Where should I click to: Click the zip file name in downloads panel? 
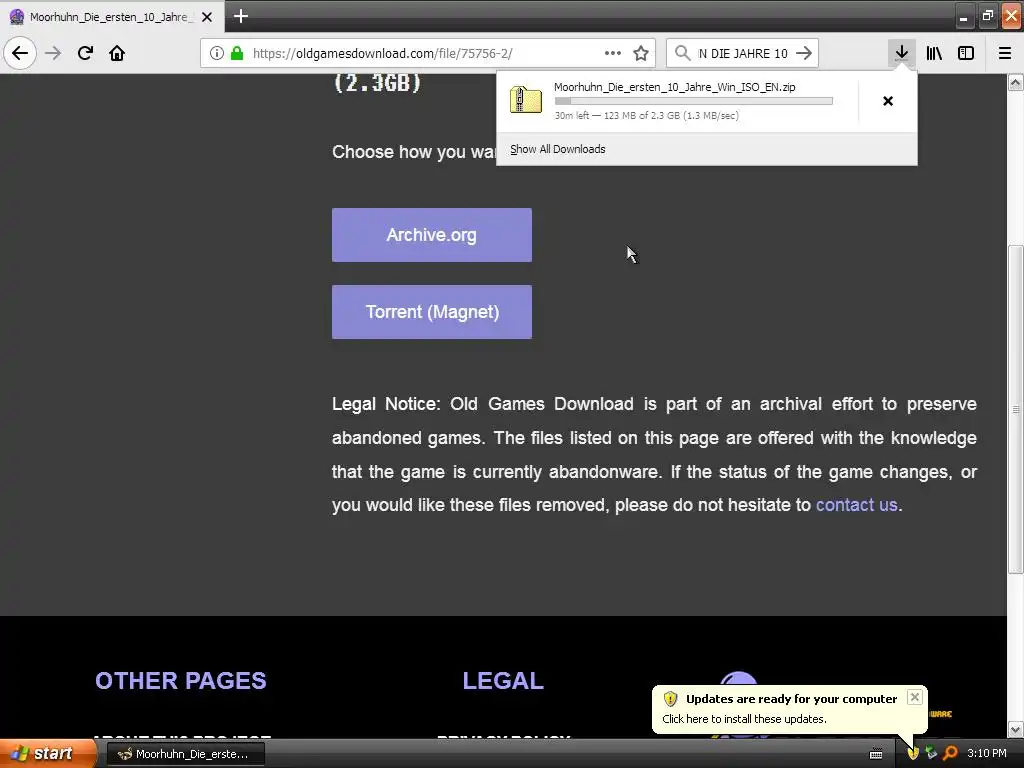tap(675, 87)
